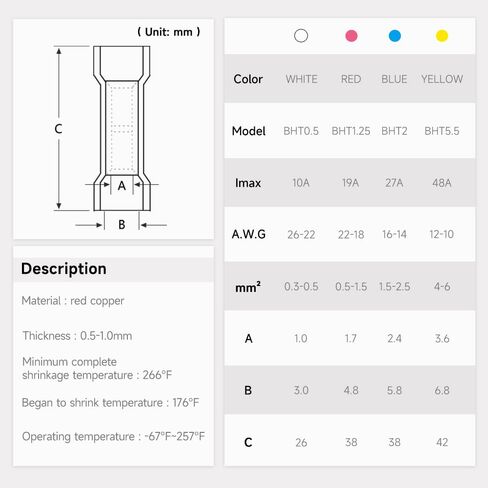Screen dimensions: 488x488
Task: Click the 1.5-2.5 mm² value
Action: click(x=394, y=287)
